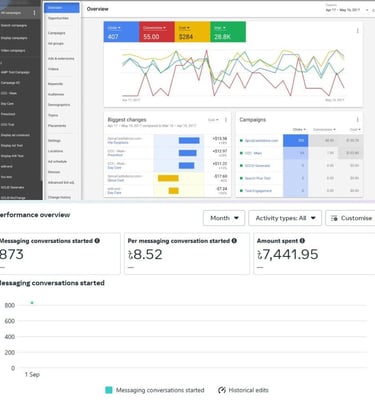
Task: Open the date range dropdown Apr 17 - May 16
Action: (x=347, y=10)
